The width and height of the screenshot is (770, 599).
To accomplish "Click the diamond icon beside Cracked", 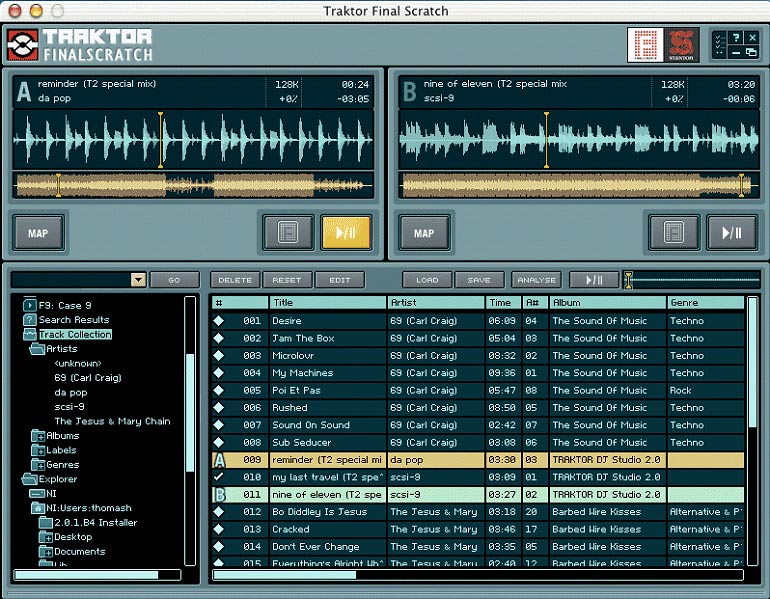I will coord(219,529).
